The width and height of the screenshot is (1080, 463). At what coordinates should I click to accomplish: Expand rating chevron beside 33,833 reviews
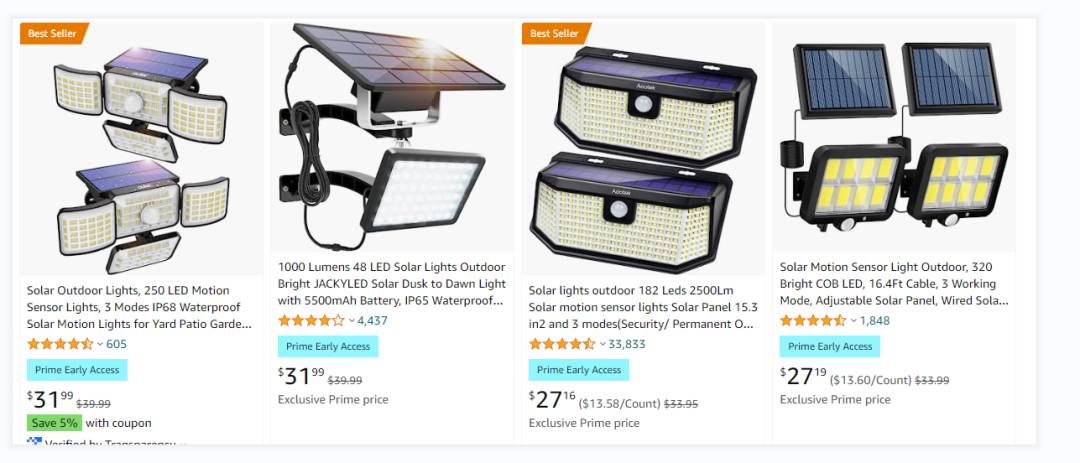pyautogui.click(x=603, y=344)
